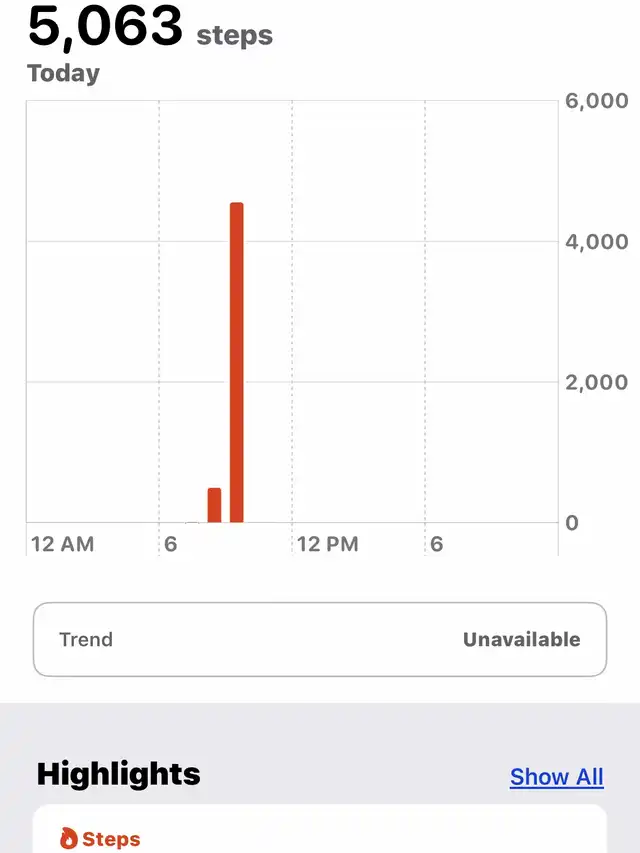Tap the morning 6 axis label
Screen dimensions: 640x853
click(x=170, y=544)
